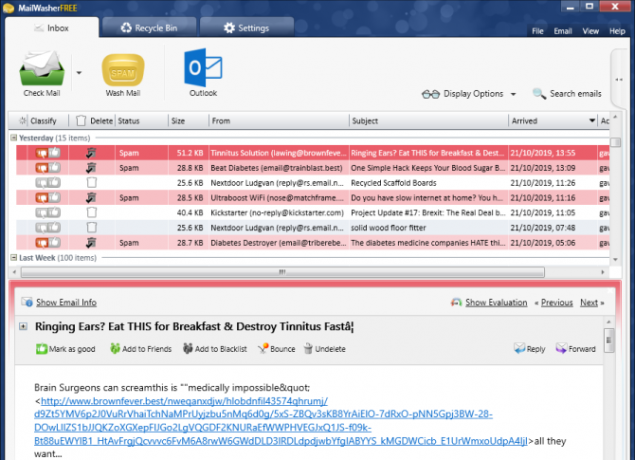
Task: Click in the Search emails field
Action: 575,94
